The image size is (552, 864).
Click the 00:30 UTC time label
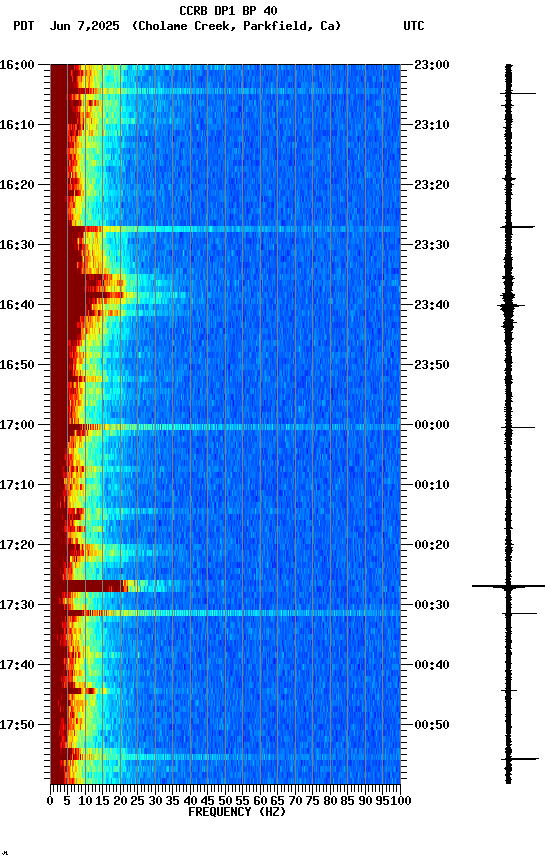coord(432,606)
